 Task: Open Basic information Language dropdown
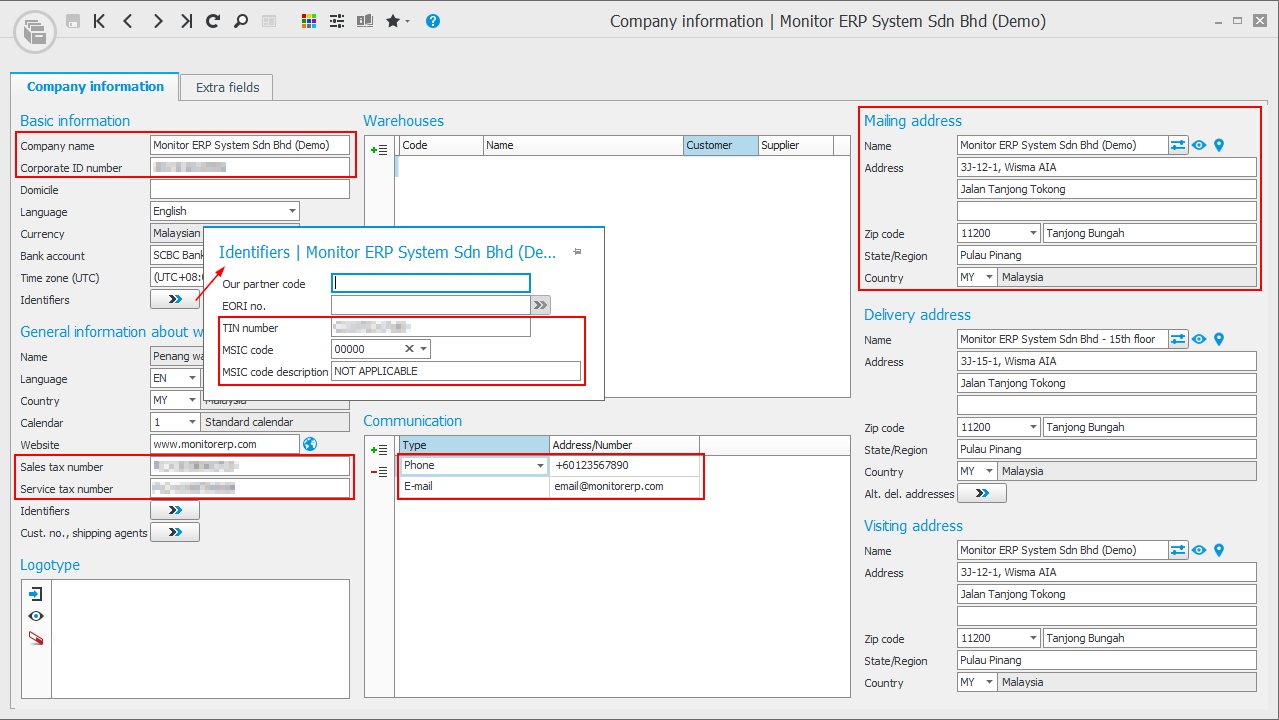(x=292, y=211)
